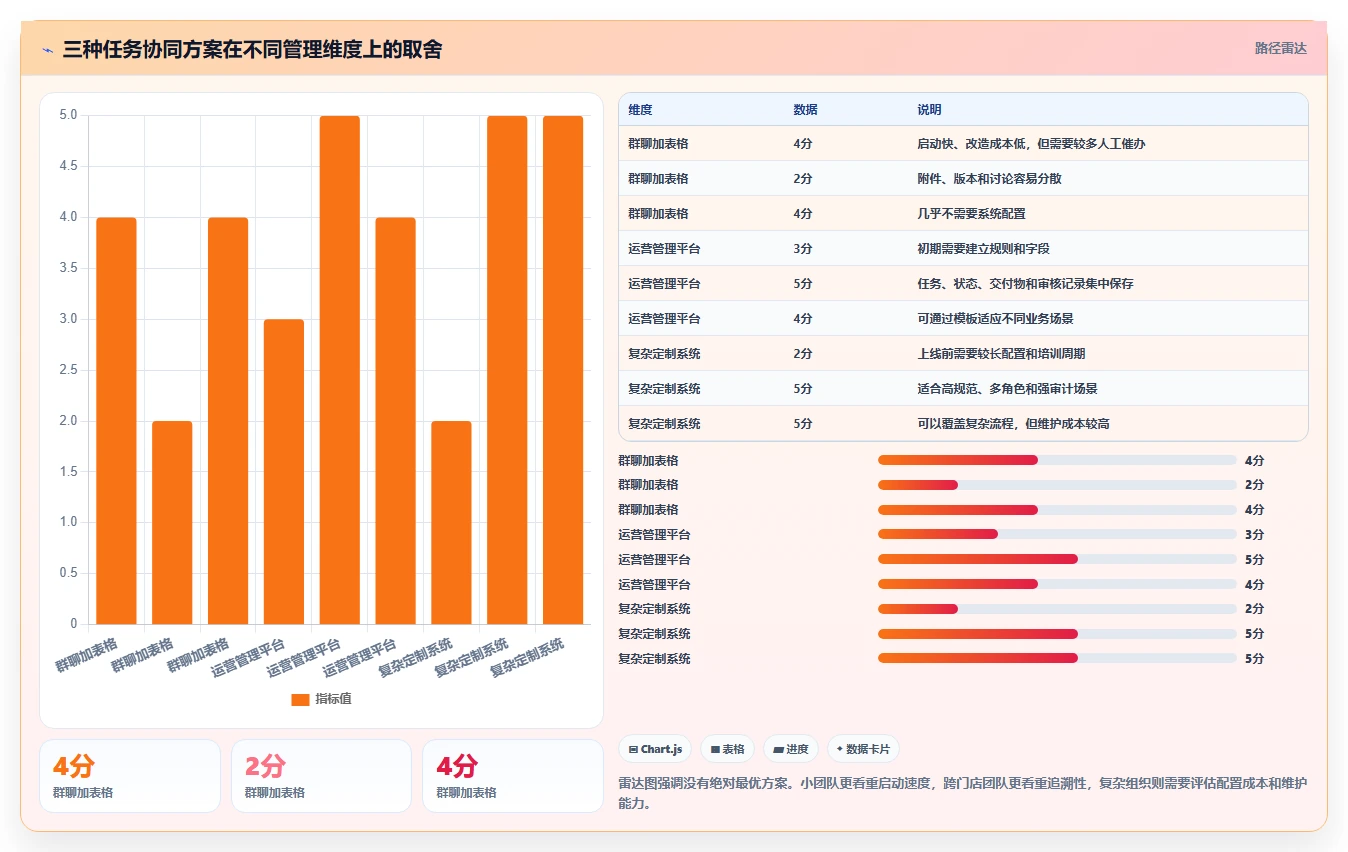Click chart bar for 运营管理平台 at 4.0
Viewport: 1348px width, 852px height.
click(395, 421)
